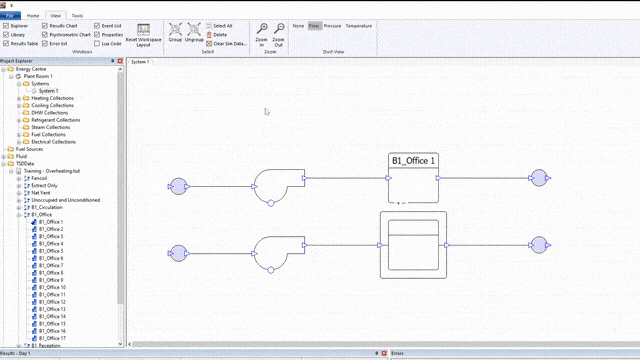
Task: Click the Zoom In magnifier icon
Action: [262, 29]
